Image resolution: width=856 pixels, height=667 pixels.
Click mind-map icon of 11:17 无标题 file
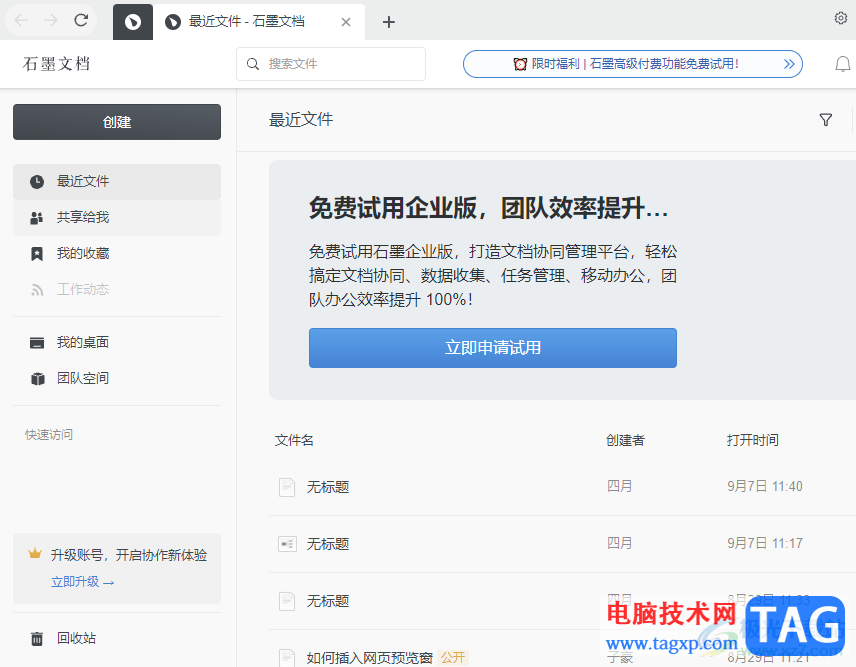tap(287, 544)
